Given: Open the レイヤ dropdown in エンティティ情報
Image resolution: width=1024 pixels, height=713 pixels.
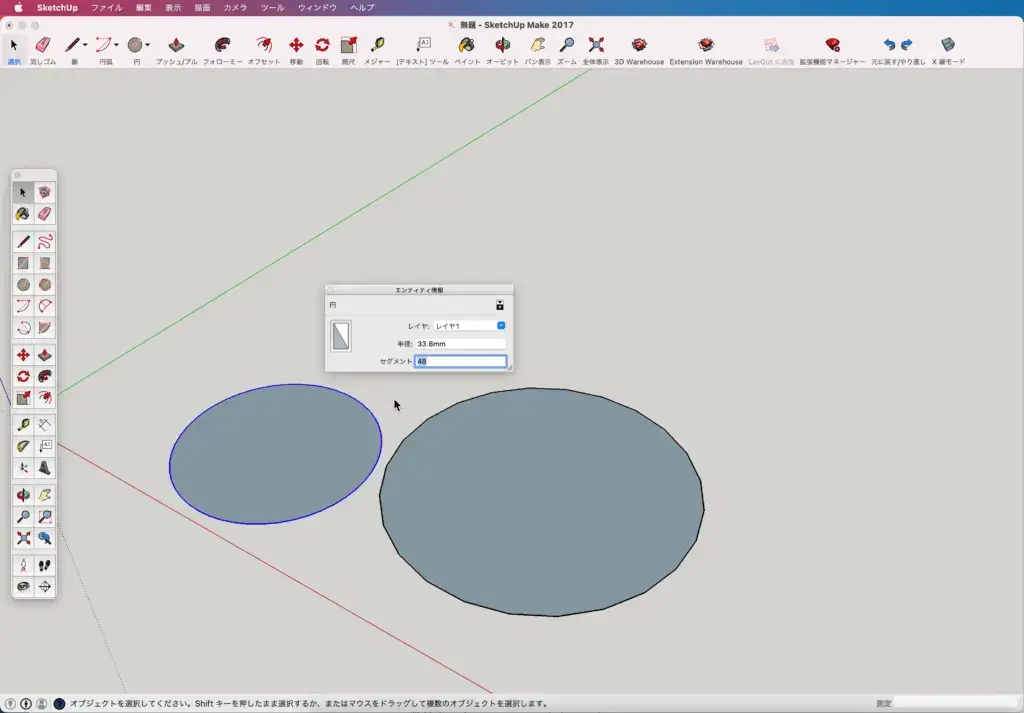Looking at the screenshot, I should coord(470,326).
